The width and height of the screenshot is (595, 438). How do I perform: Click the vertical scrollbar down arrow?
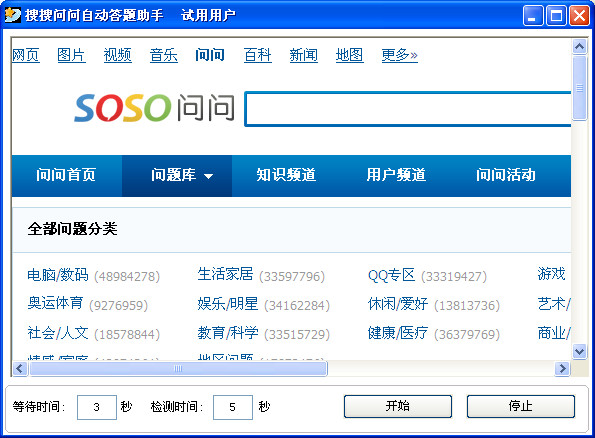579,351
